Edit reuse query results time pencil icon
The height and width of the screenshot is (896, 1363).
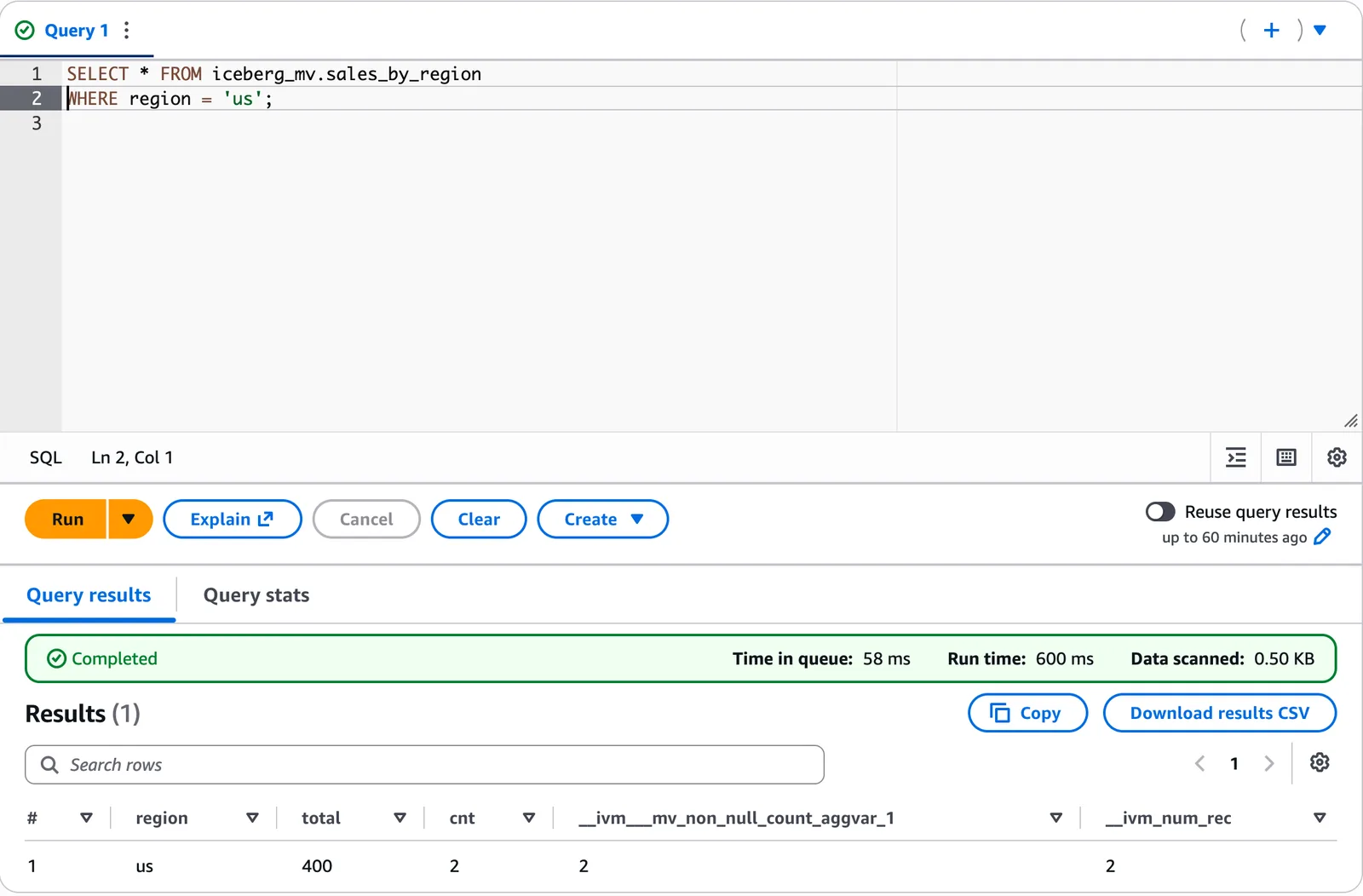point(1322,537)
